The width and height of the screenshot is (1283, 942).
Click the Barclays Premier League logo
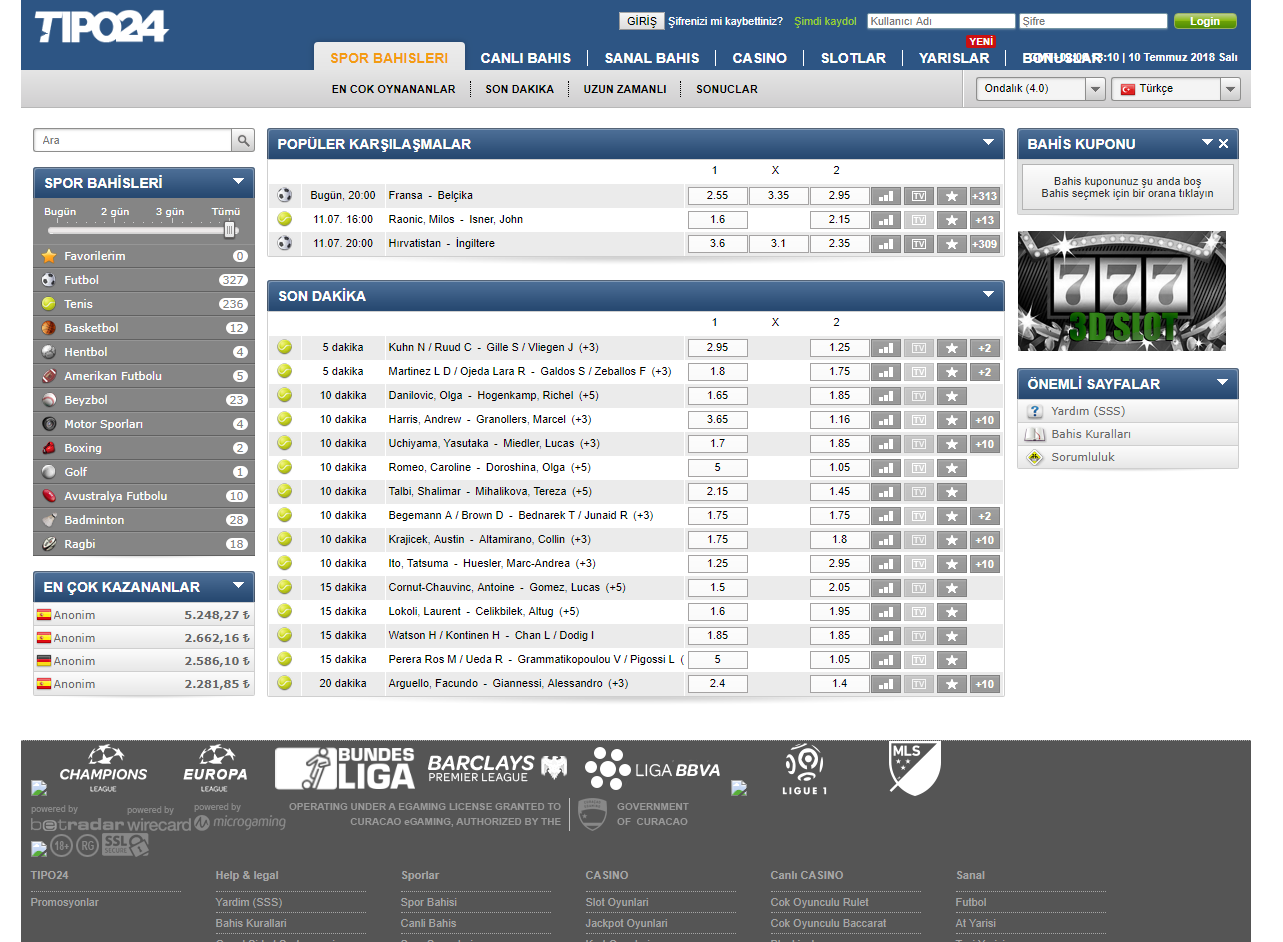(497, 768)
